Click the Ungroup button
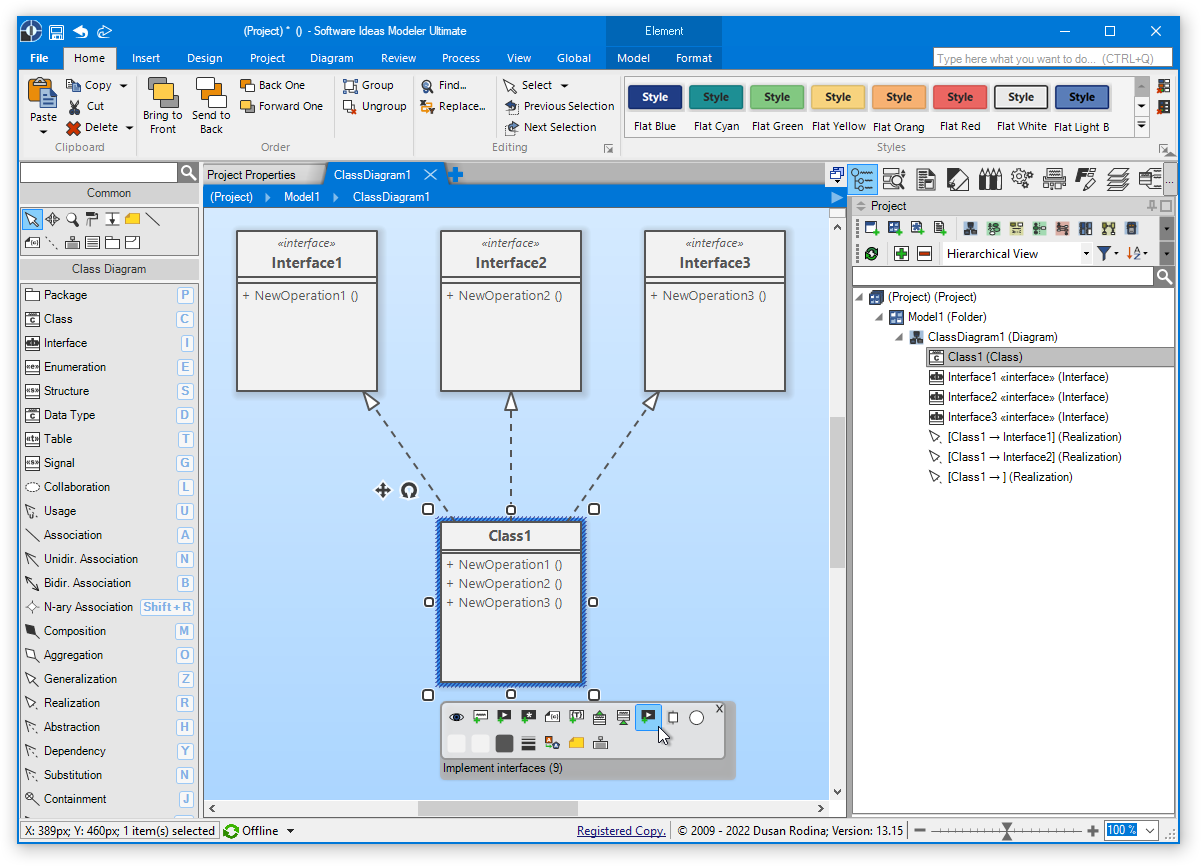 374,107
